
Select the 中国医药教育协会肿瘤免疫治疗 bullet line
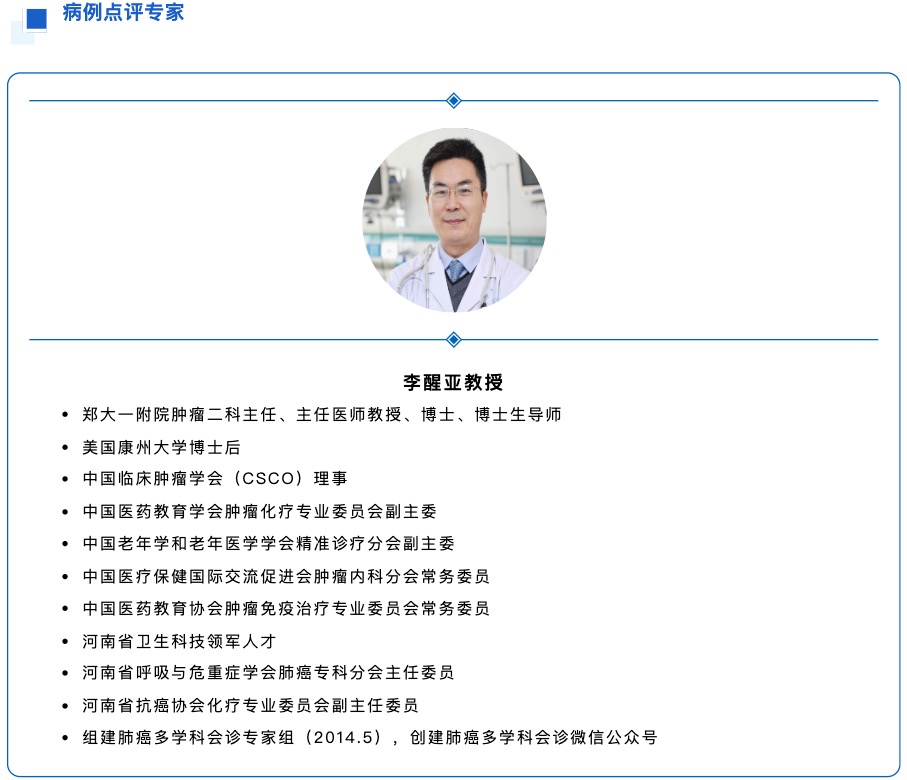[x=286, y=608]
